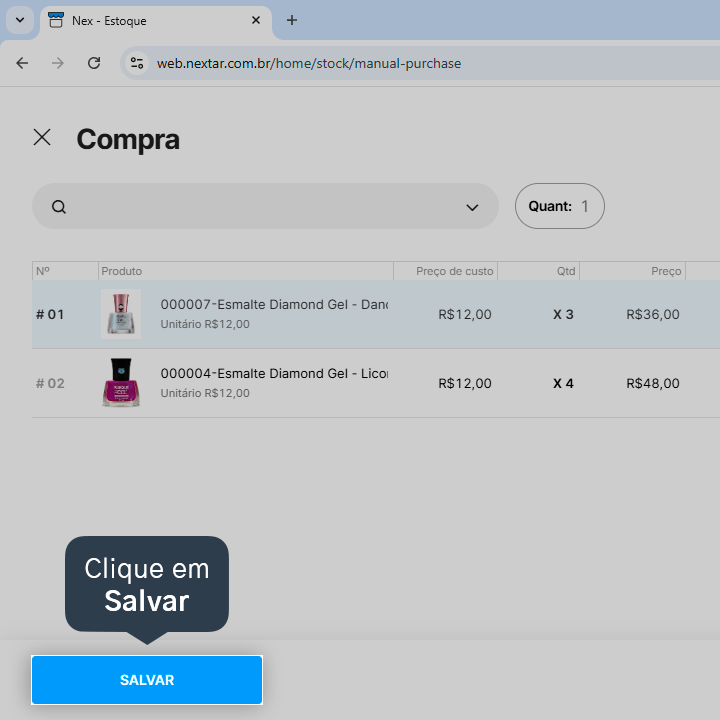Click the pink nail polish thumbnail
720x720 pixels.
coord(121,382)
